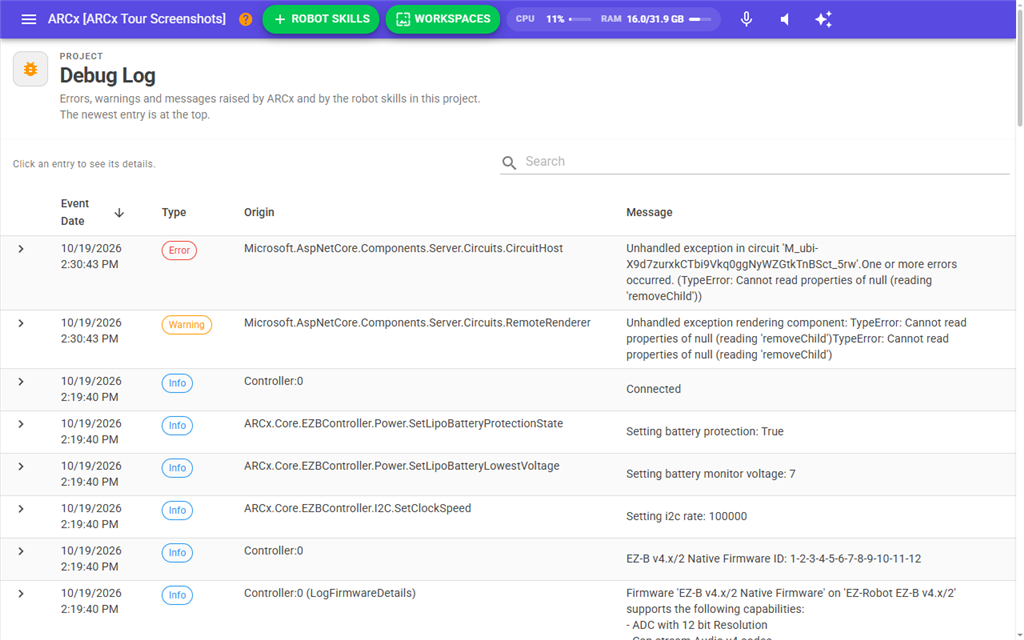Expand the I2C.SetClockSpeed entry
The height and width of the screenshot is (640, 1024).
click(x=21, y=509)
